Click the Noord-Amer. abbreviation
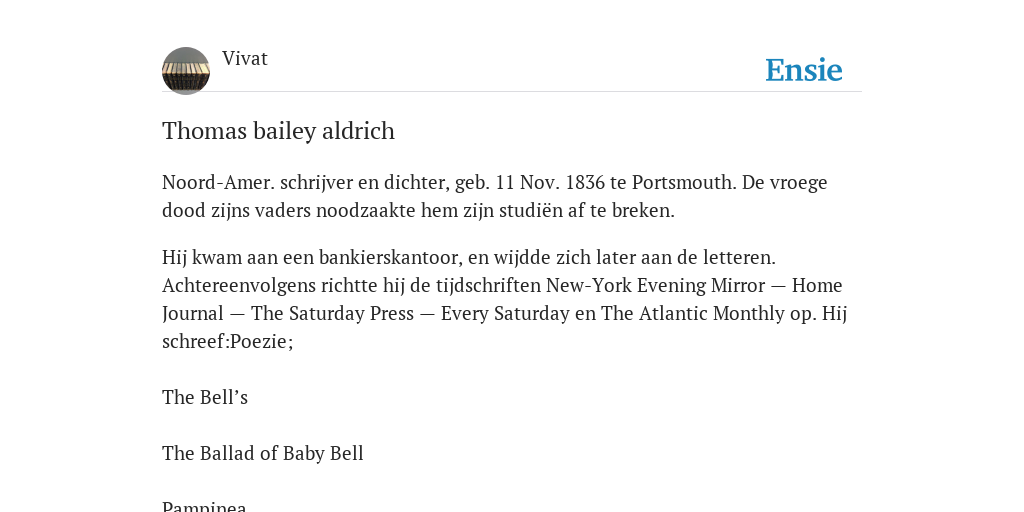Viewport: 1024px width, 512px height. point(218,183)
